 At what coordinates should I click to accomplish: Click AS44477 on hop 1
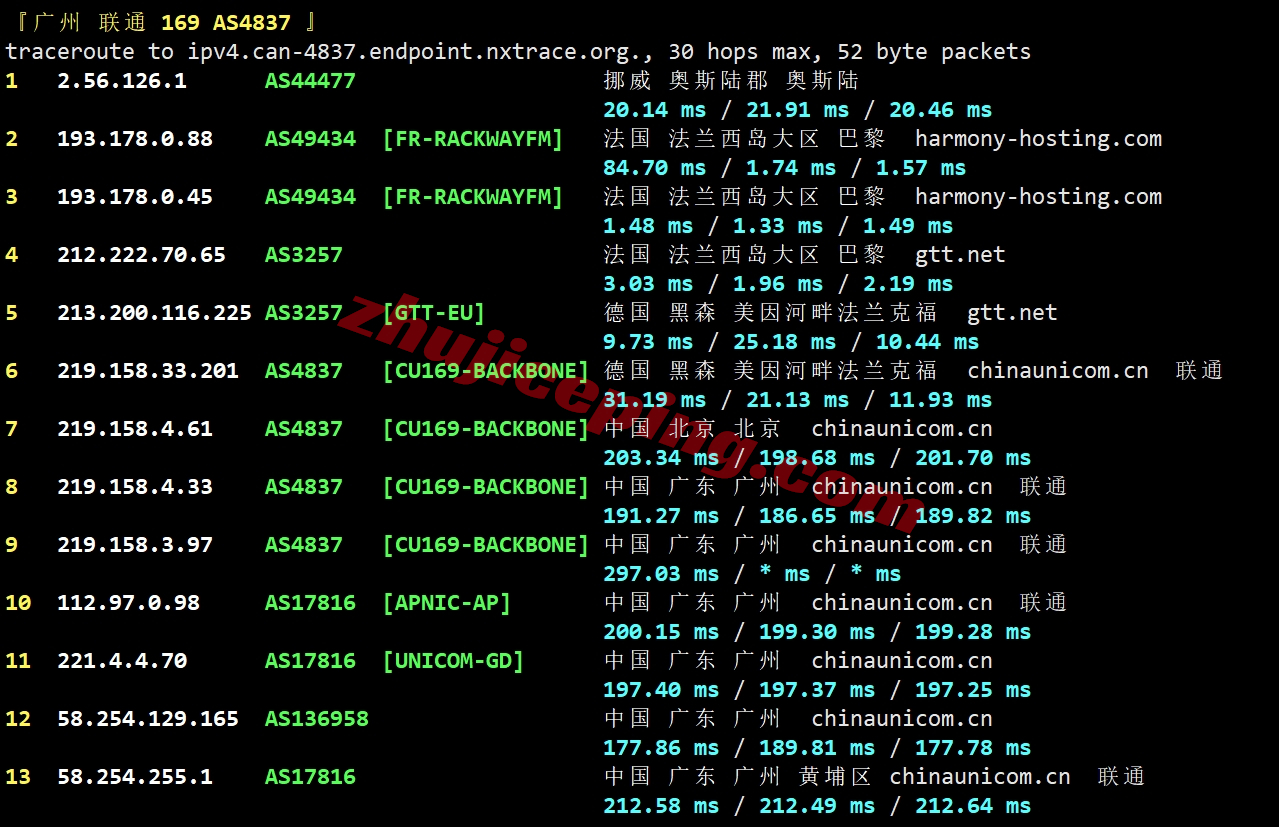tap(310, 81)
